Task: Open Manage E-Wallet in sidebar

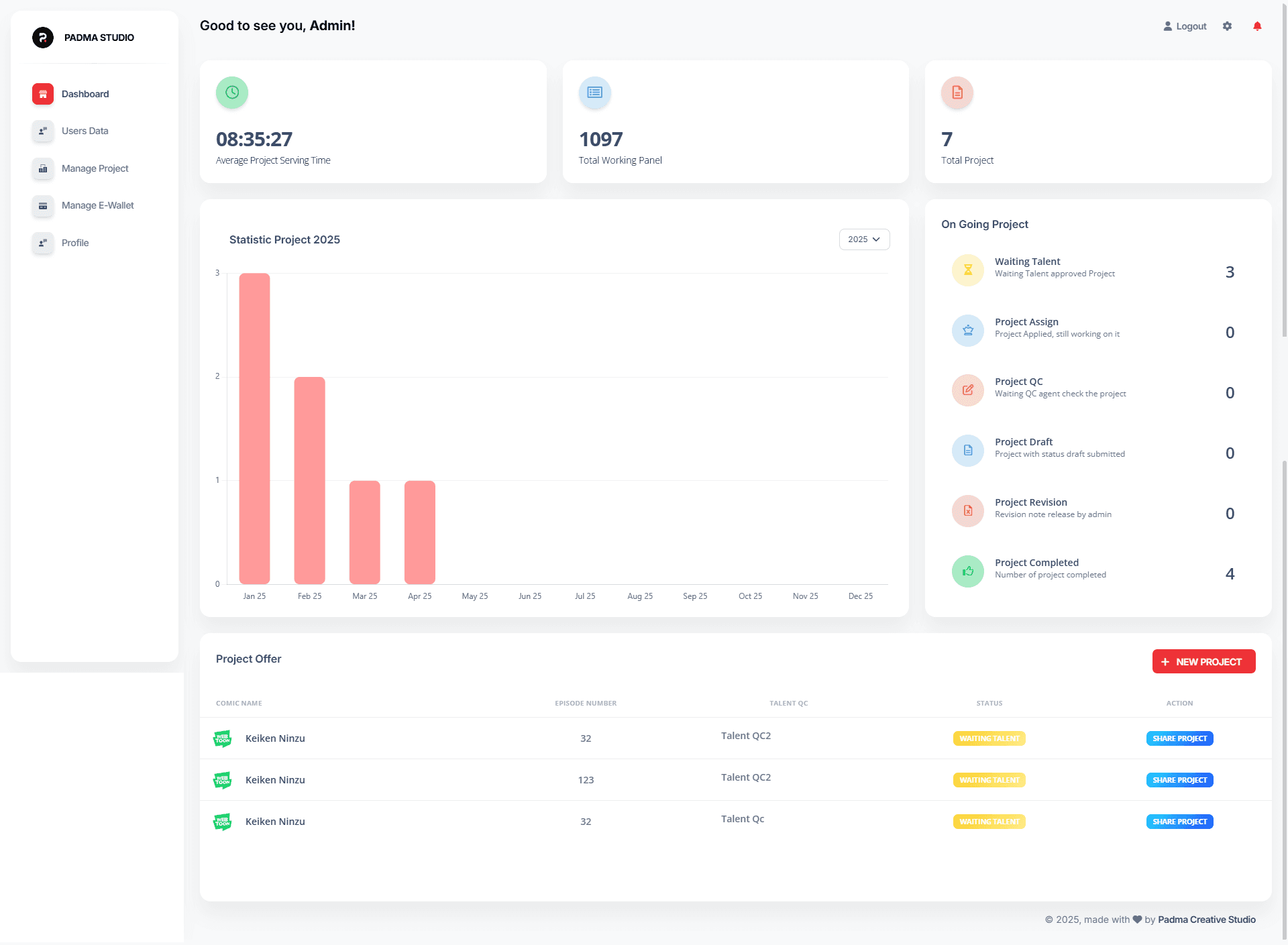Action: pyautogui.click(x=97, y=205)
